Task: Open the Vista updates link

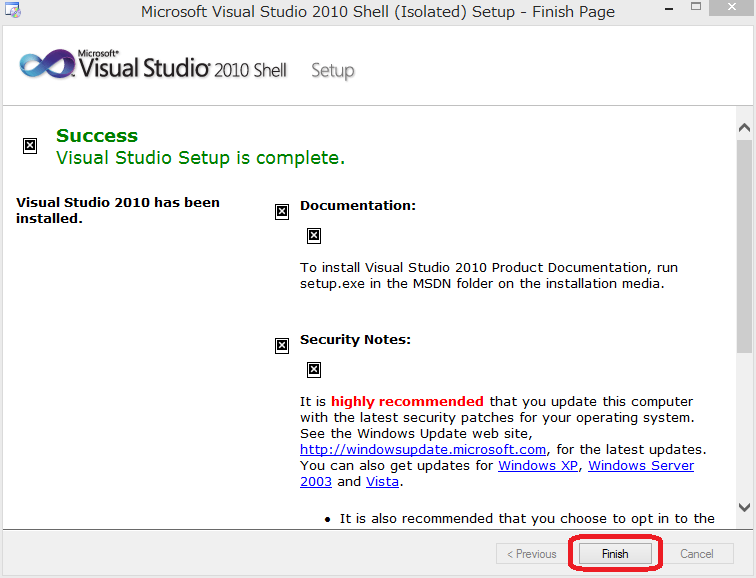Action: click(382, 482)
